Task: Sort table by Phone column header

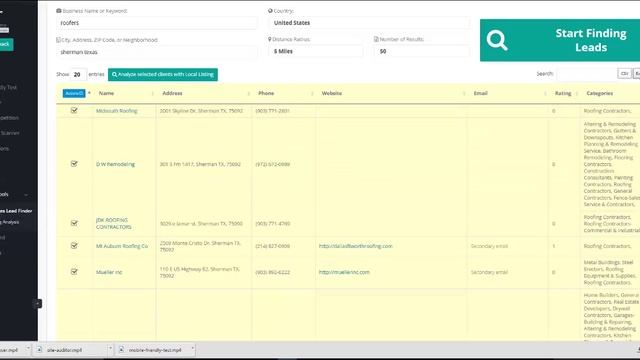Action: tap(284, 93)
